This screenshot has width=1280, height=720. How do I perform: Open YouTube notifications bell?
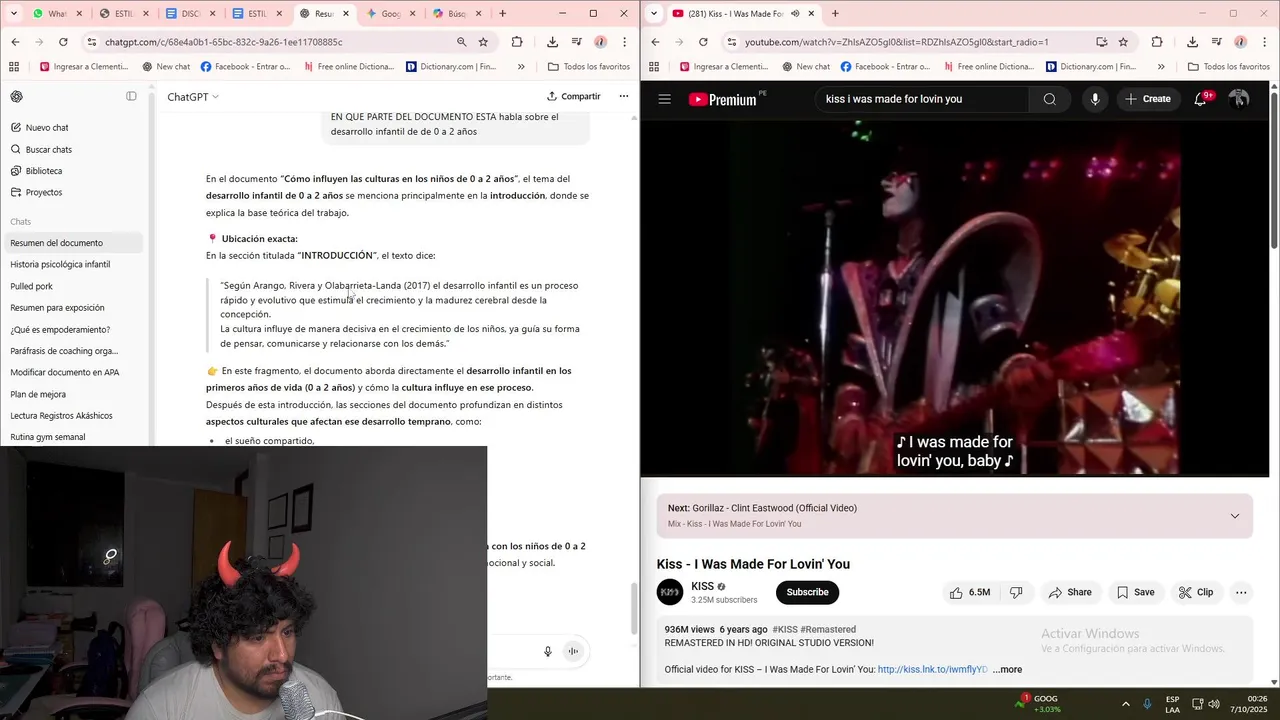point(1201,99)
